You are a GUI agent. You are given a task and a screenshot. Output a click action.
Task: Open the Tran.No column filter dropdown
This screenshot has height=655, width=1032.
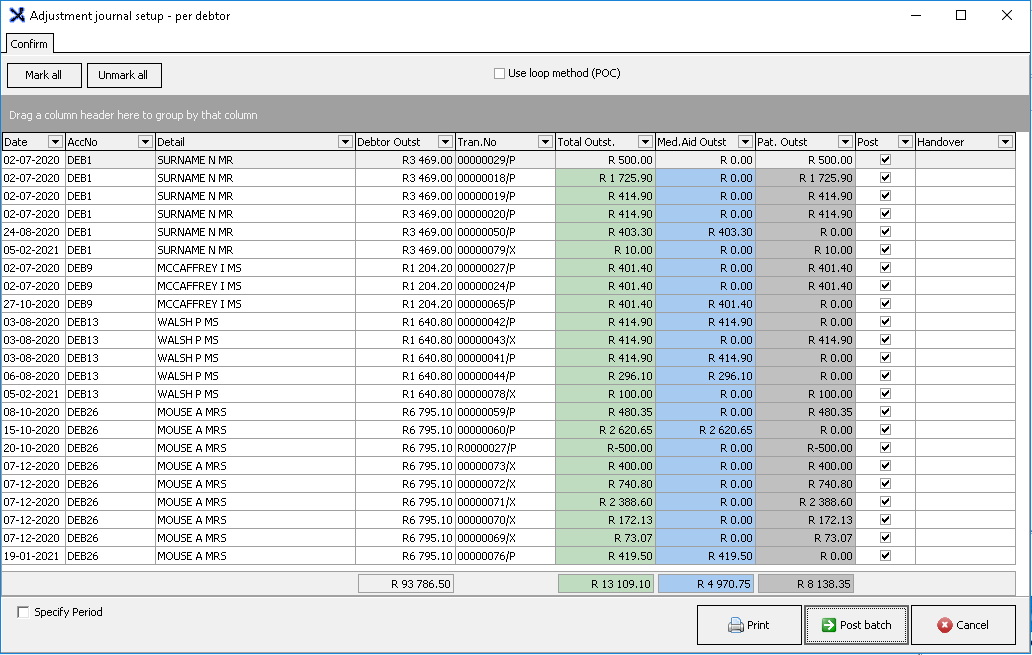[545, 142]
